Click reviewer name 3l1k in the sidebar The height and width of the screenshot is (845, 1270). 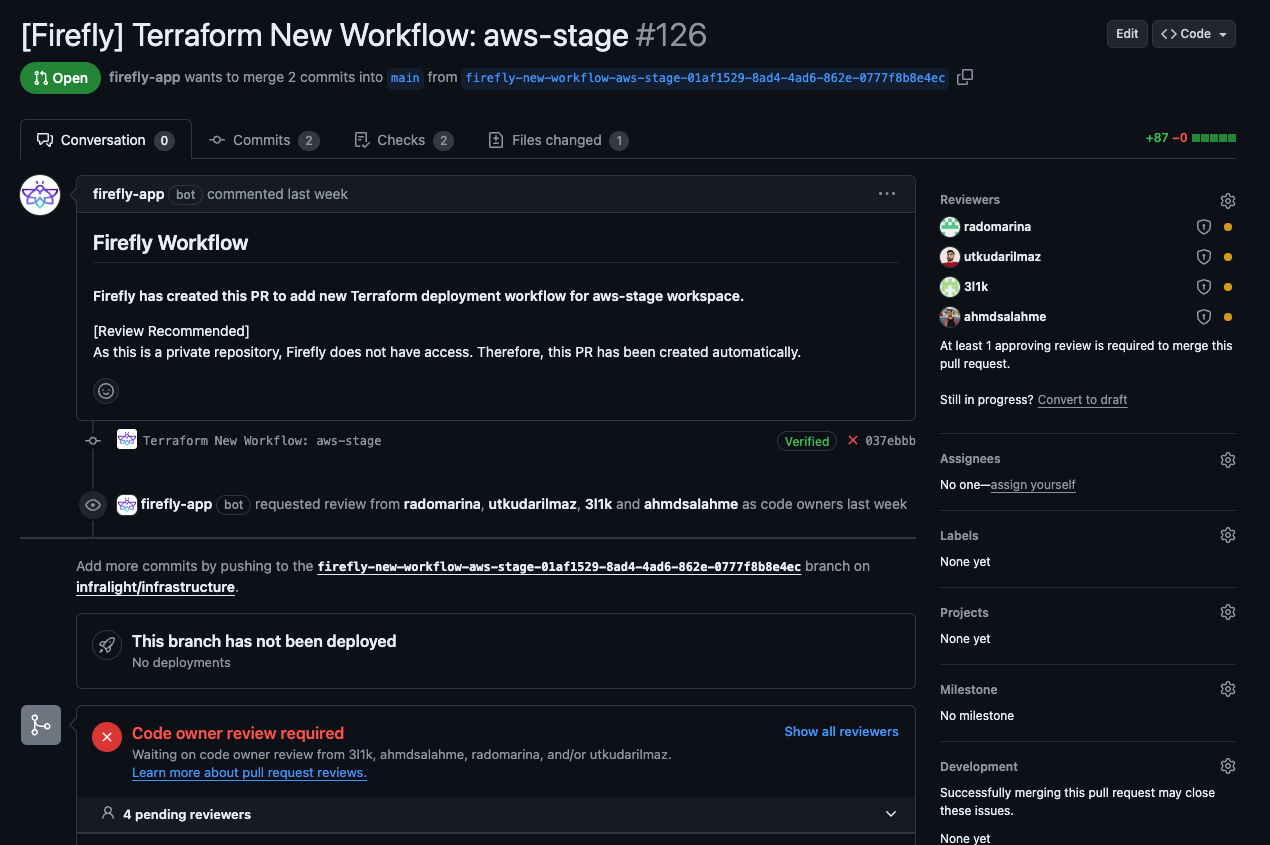pos(976,287)
